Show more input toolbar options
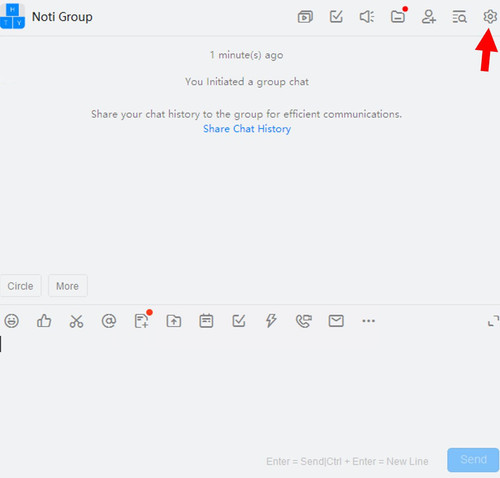Screen dimensions: 500x478 [368, 321]
